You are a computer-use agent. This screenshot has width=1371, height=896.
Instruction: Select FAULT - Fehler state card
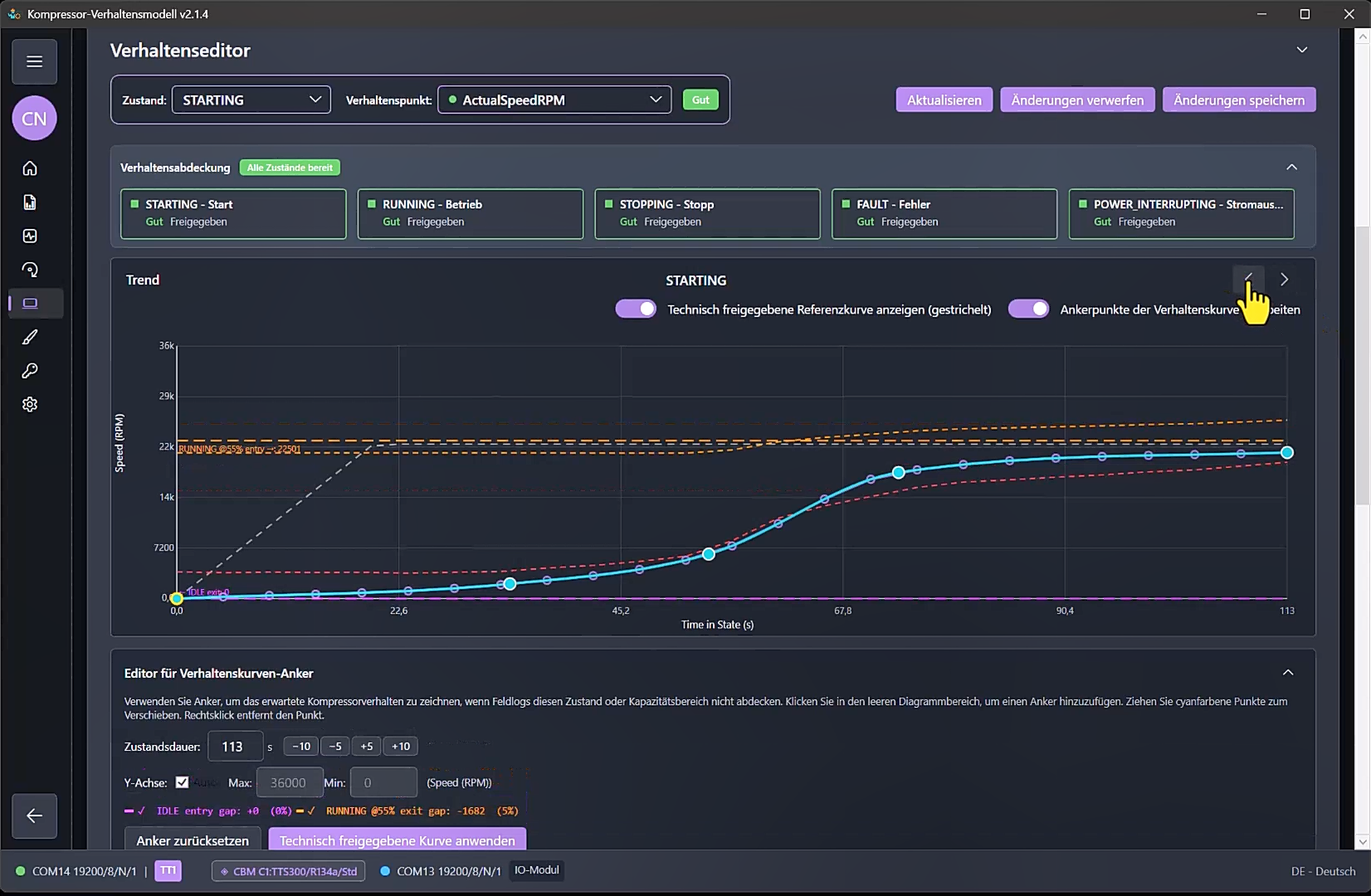944,214
